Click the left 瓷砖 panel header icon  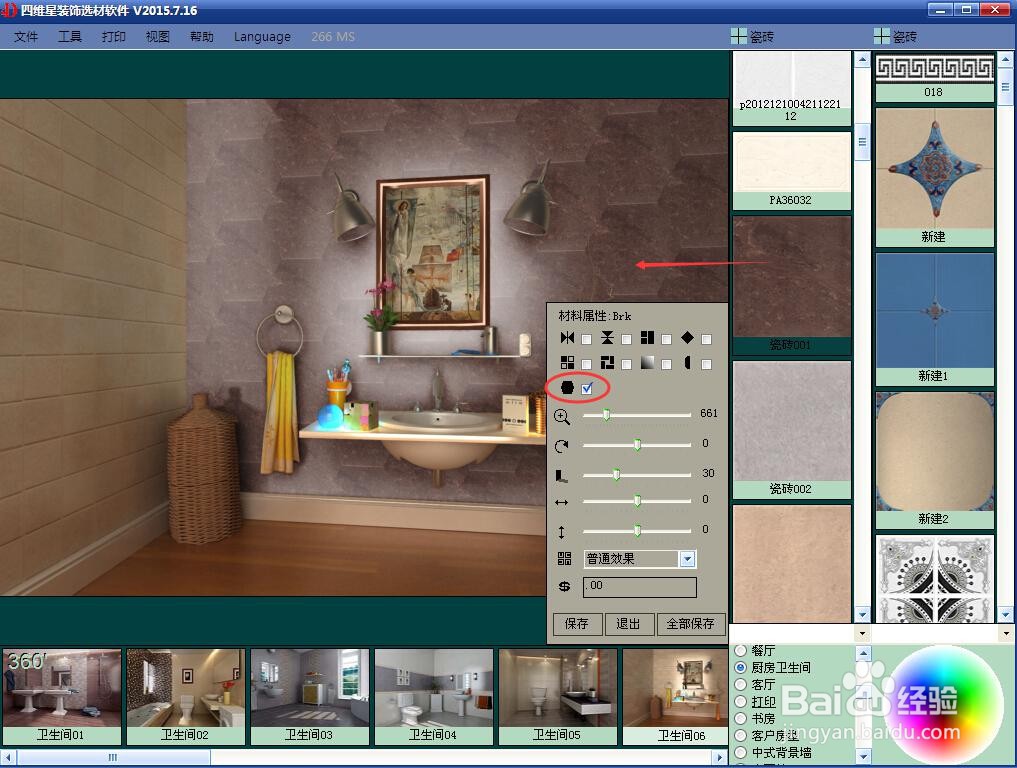738,36
